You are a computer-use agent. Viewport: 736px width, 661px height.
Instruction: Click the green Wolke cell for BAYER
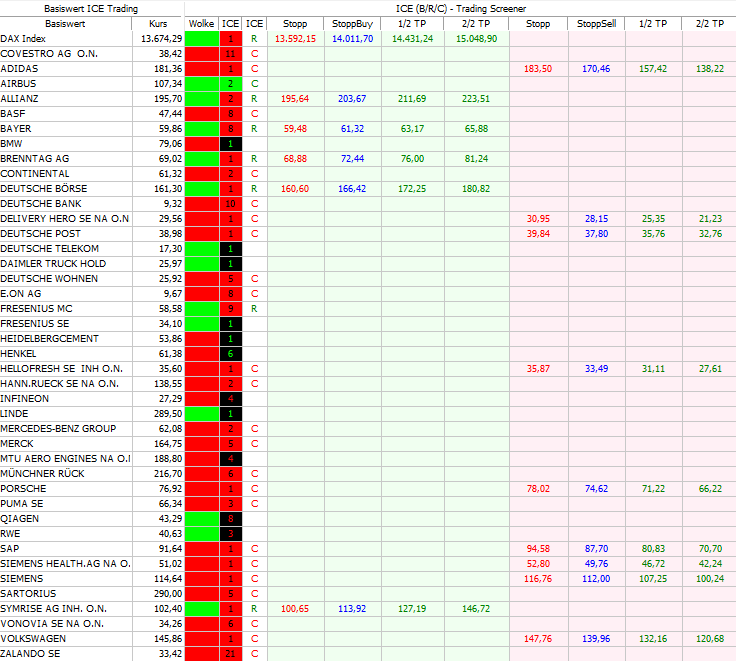202,129
